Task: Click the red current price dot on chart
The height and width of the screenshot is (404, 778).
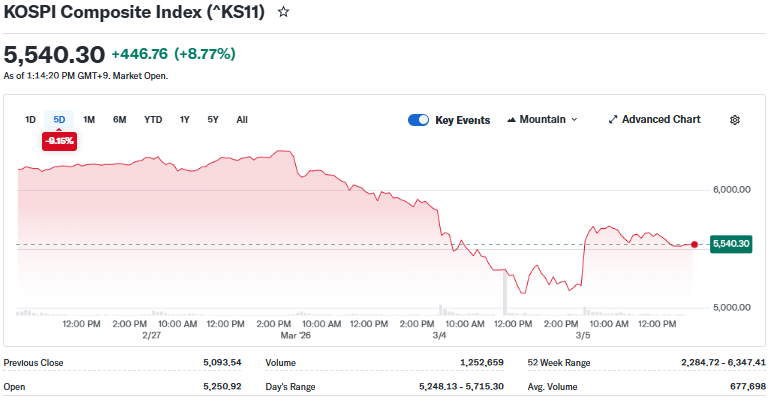Action: [x=694, y=244]
